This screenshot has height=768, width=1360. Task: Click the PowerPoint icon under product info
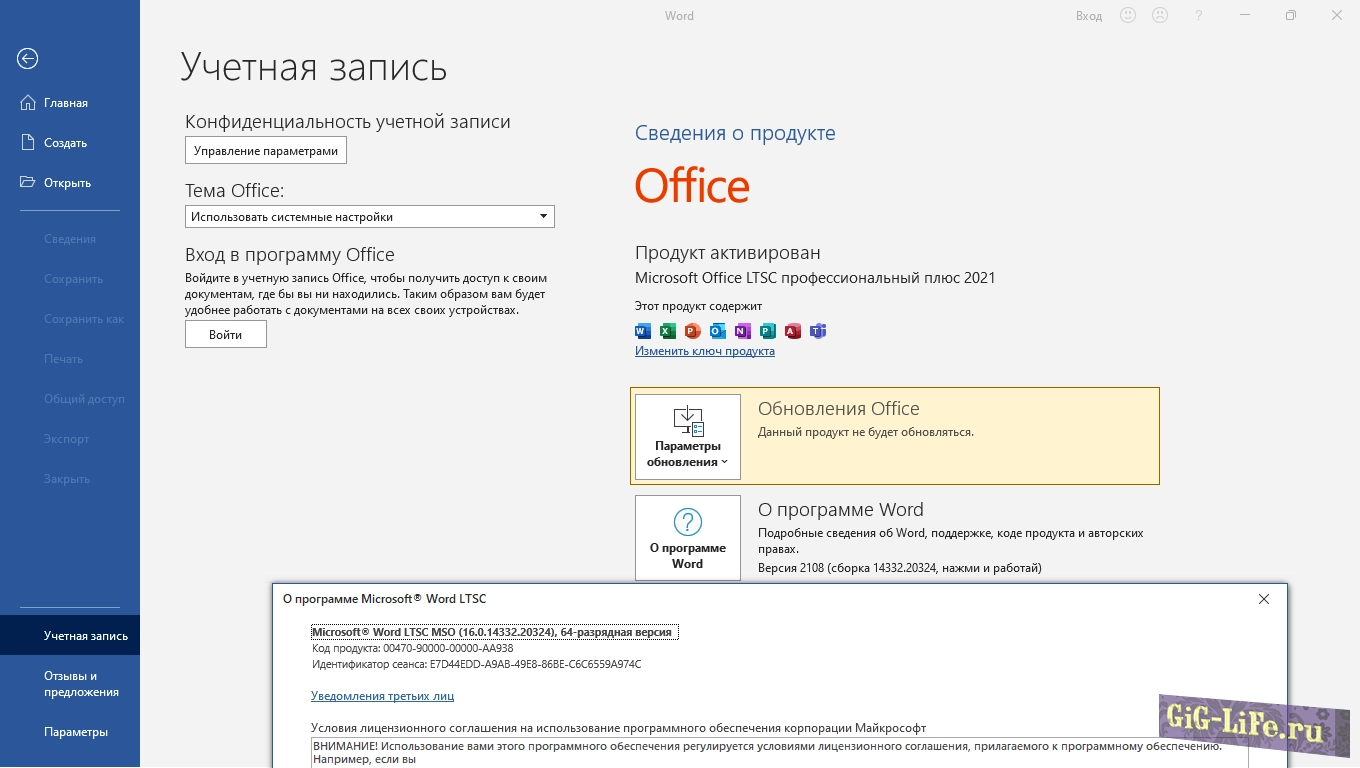693,331
